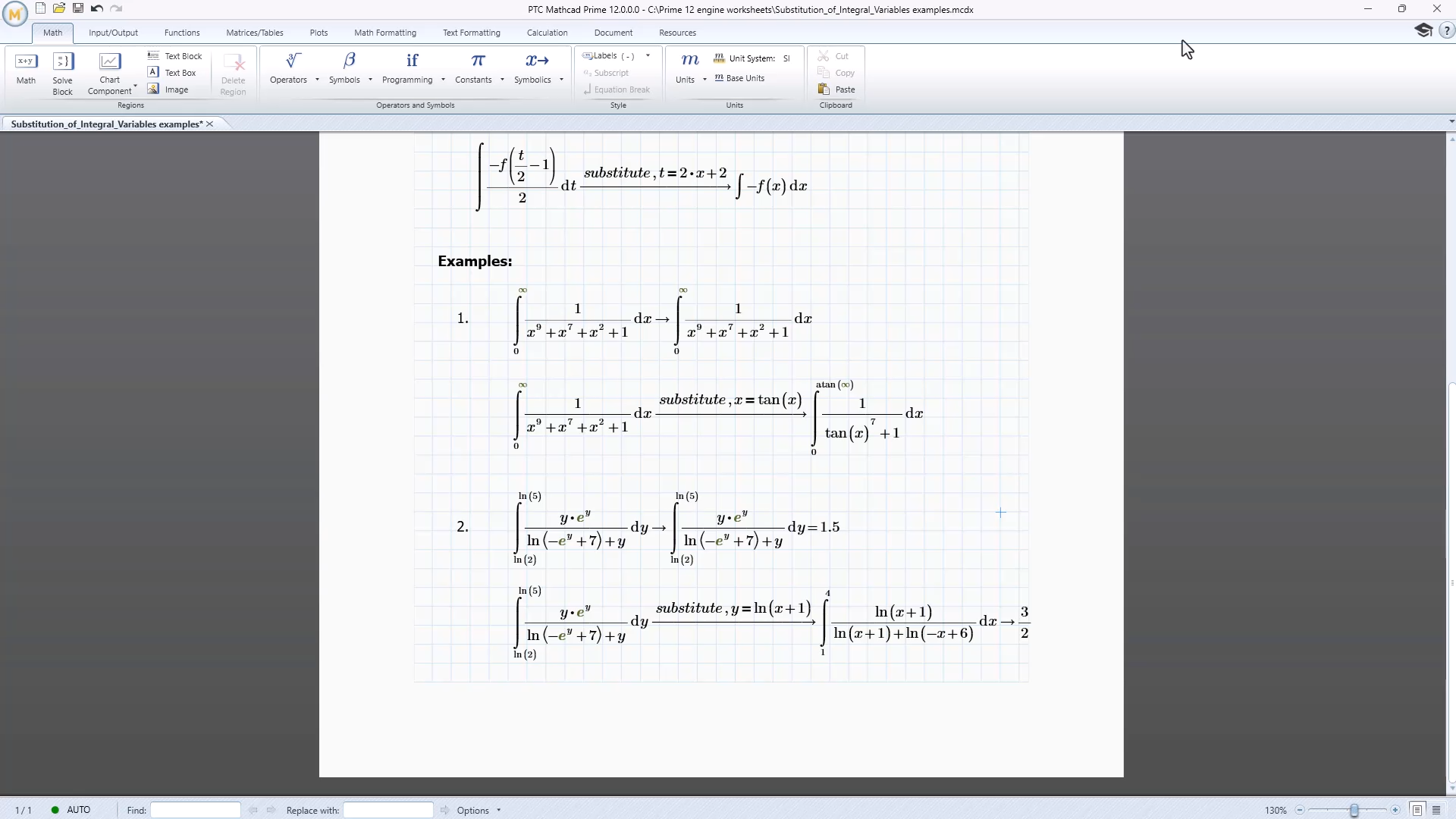Expand the Symbolics dropdown arrow
This screenshot has width=1456, height=819.
[561, 80]
